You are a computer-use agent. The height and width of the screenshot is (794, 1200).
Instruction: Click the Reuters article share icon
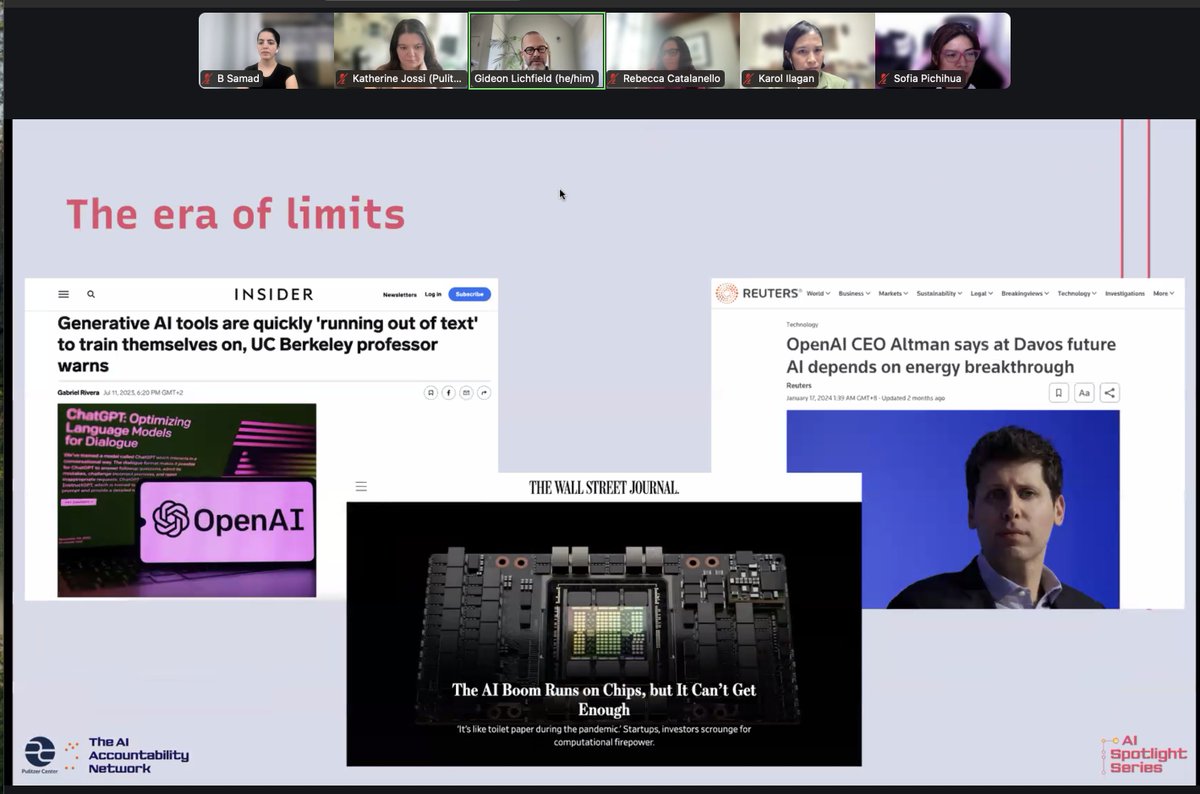pos(1109,393)
